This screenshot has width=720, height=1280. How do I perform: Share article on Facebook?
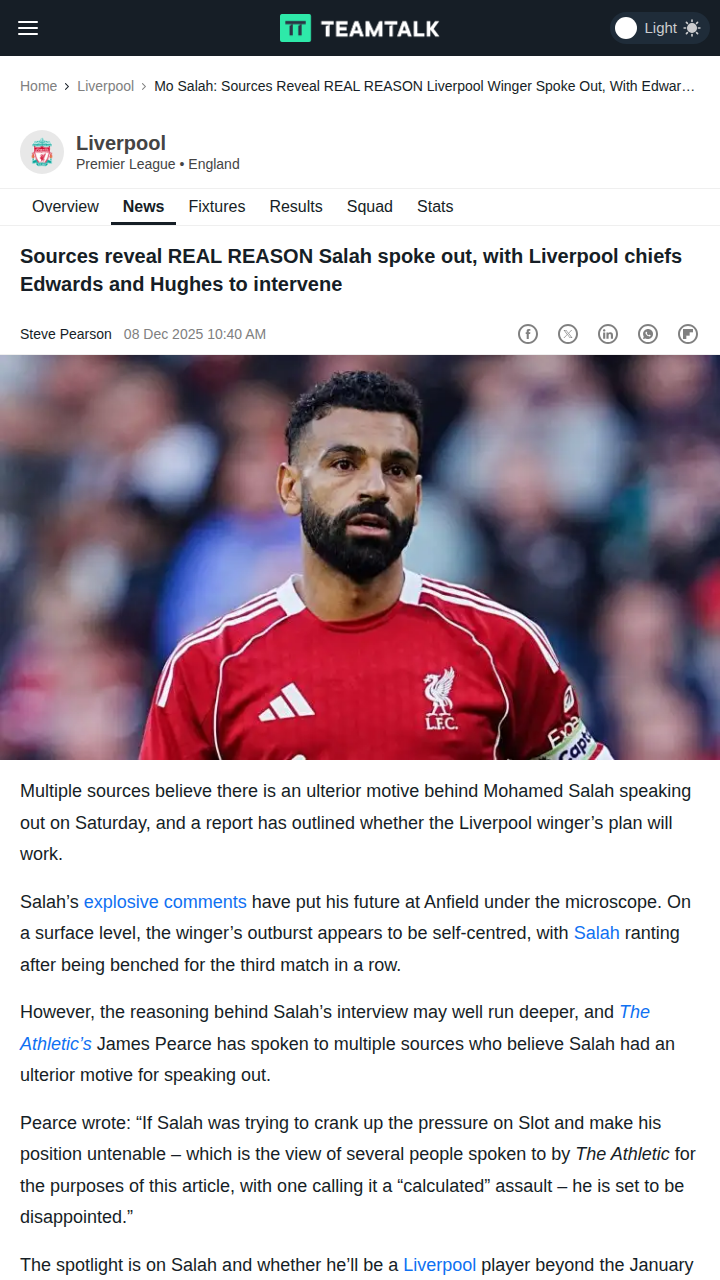click(528, 334)
